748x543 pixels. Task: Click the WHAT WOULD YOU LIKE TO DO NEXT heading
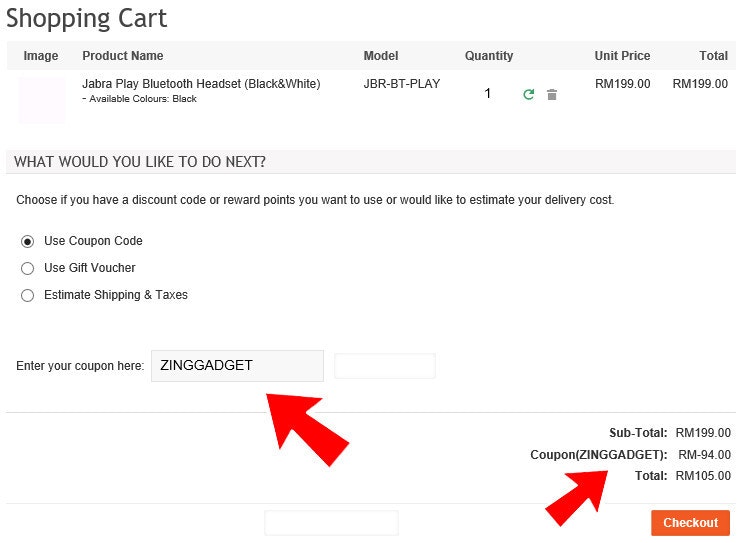(x=140, y=162)
